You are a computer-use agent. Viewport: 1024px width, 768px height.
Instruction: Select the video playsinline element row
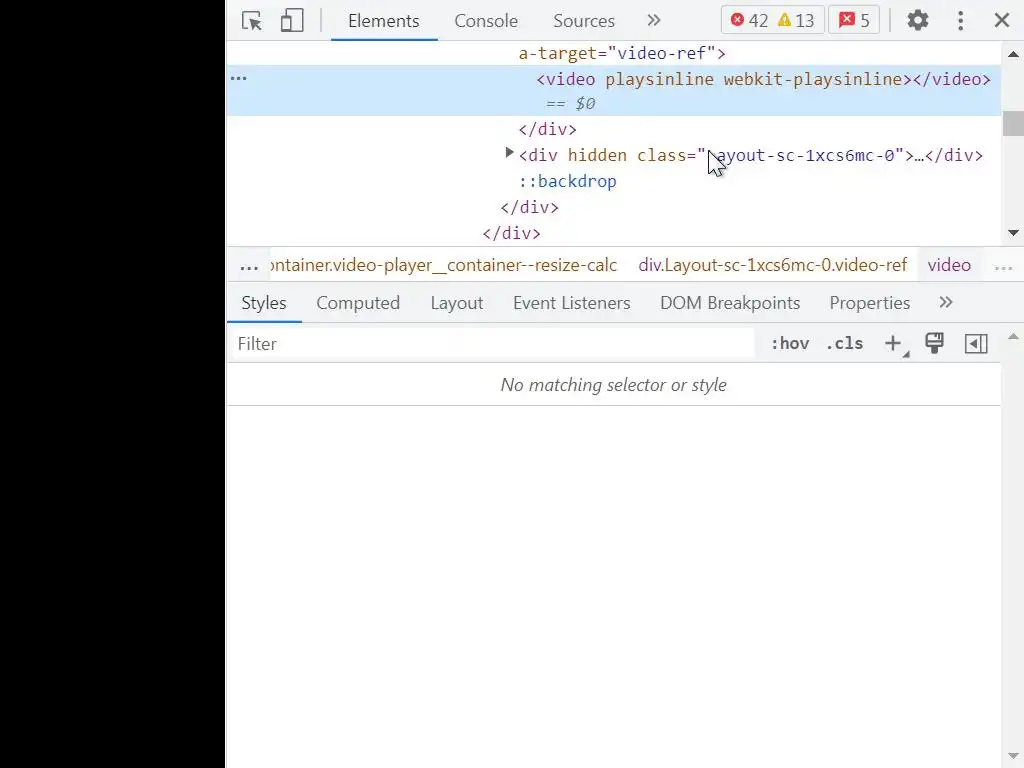click(x=614, y=91)
